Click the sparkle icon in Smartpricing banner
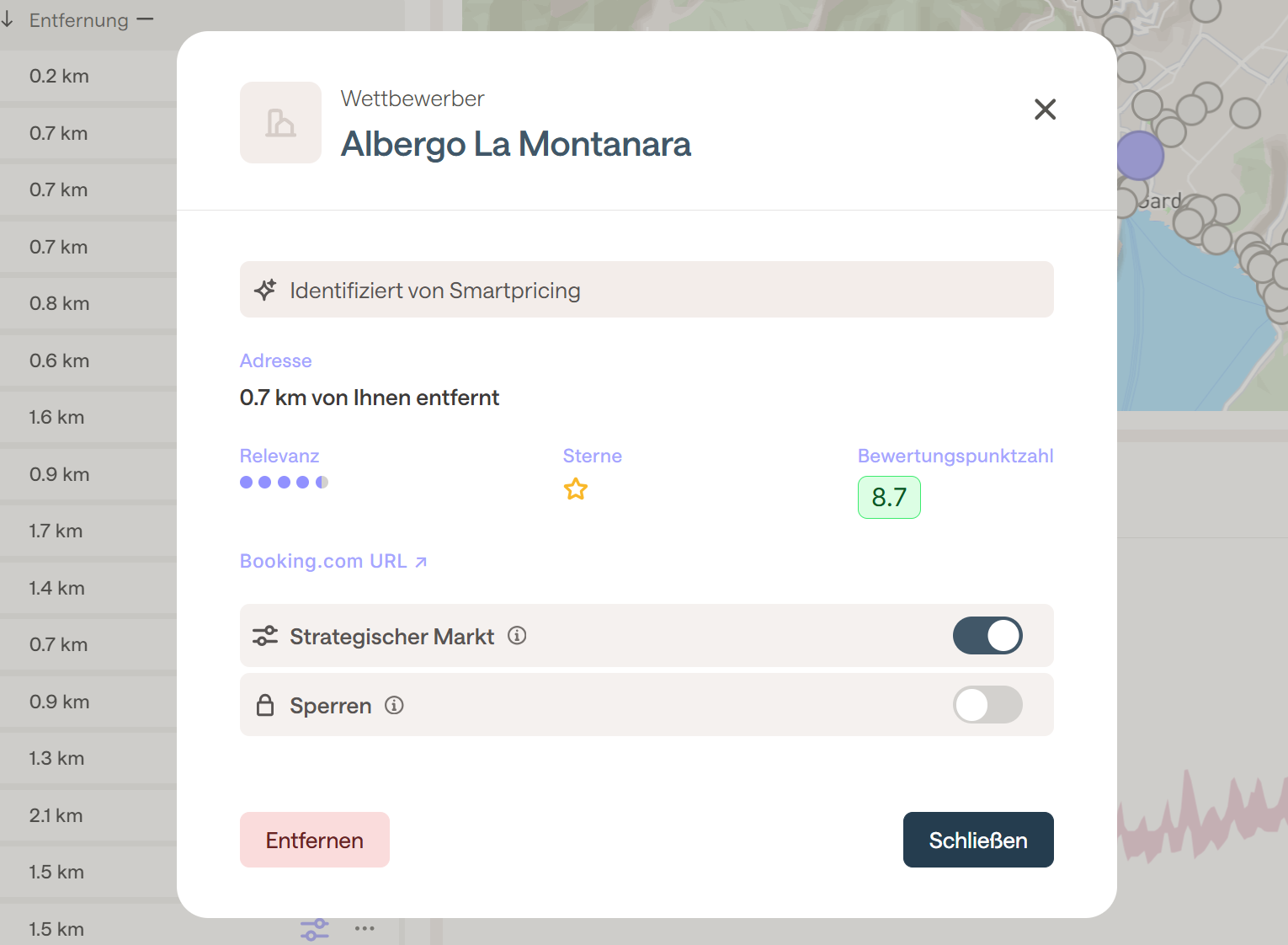 265,290
